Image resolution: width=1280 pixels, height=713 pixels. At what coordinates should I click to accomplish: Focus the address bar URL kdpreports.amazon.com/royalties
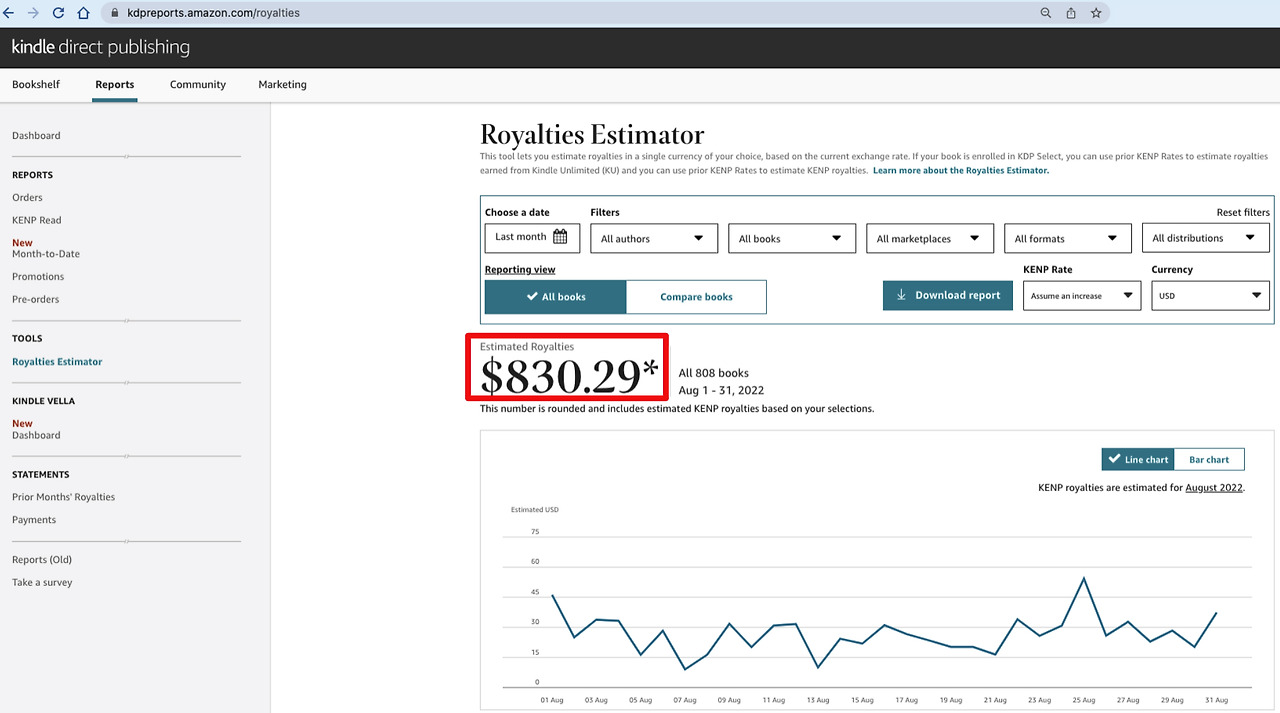pos(213,13)
